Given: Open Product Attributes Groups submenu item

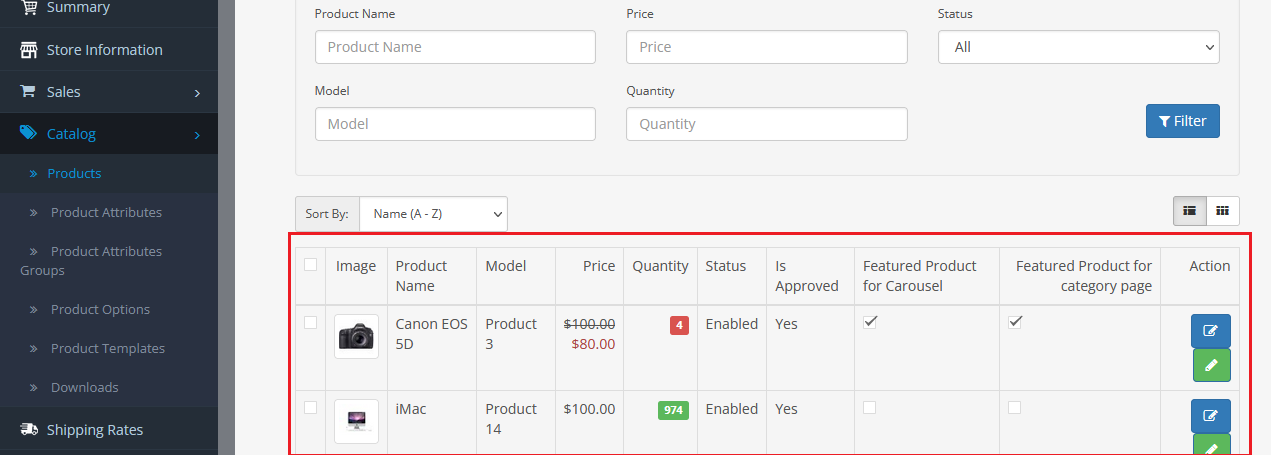Looking at the screenshot, I should click(x=91, y=261).
